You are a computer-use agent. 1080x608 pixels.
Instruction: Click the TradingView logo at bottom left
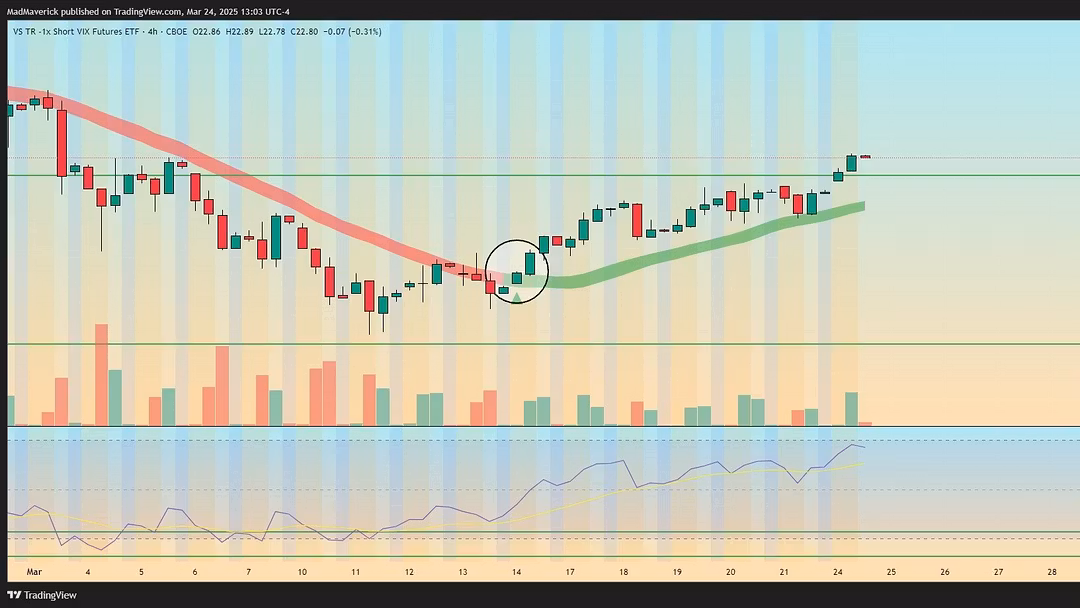(x=42, y=595)
